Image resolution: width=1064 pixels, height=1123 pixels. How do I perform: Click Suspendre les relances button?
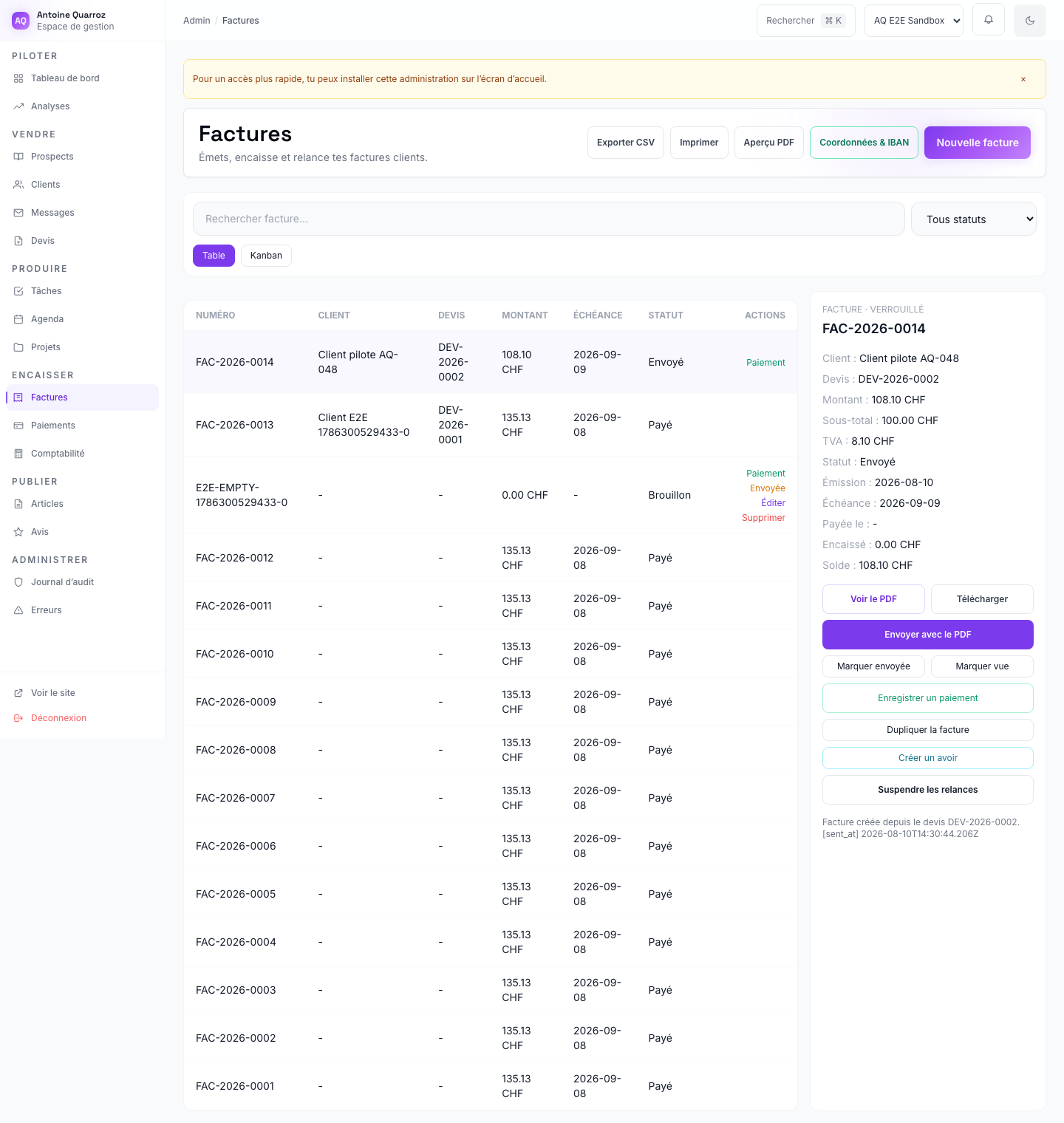pyautogui.click(x=928, y=790)
